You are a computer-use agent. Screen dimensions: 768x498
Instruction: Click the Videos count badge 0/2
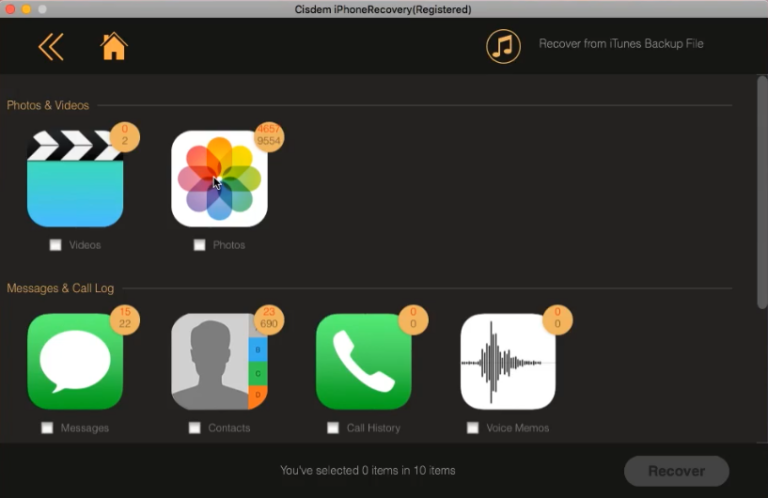(x=125, y=136)
